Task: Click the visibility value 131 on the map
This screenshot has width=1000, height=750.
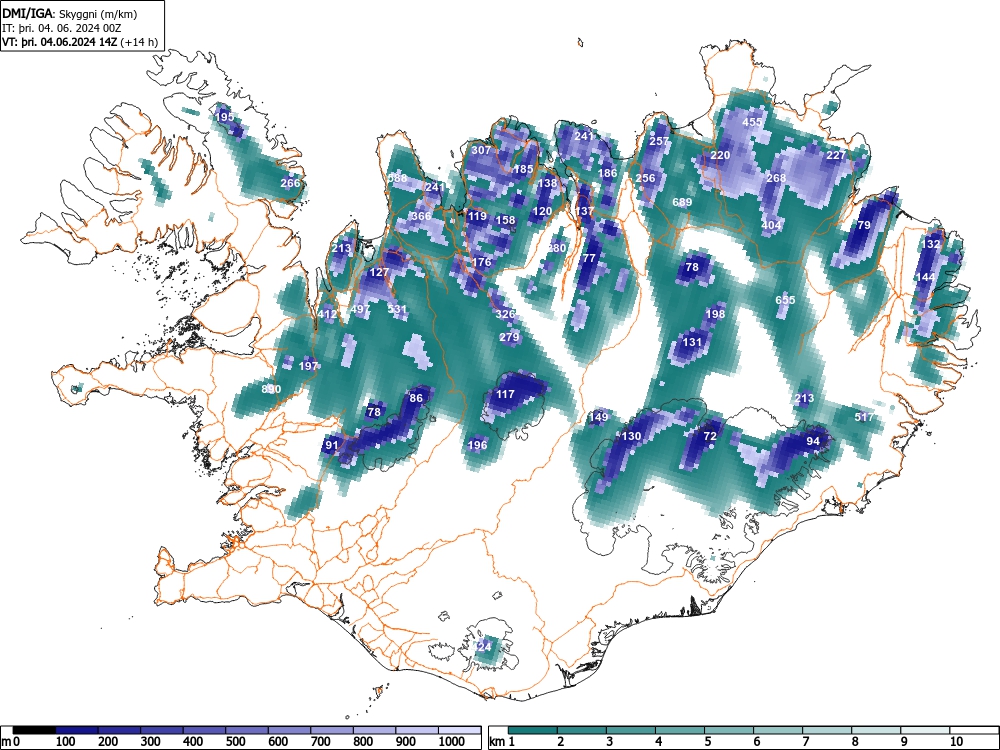Action: pos(692,342)
